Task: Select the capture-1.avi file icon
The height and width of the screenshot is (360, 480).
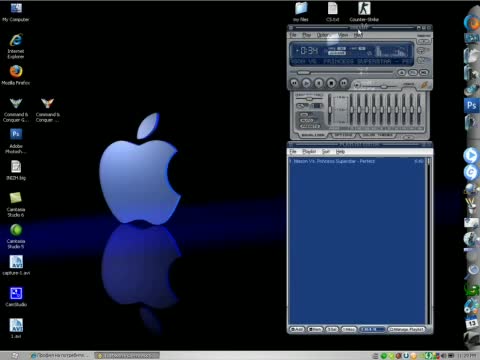Action: coord(16,265)
